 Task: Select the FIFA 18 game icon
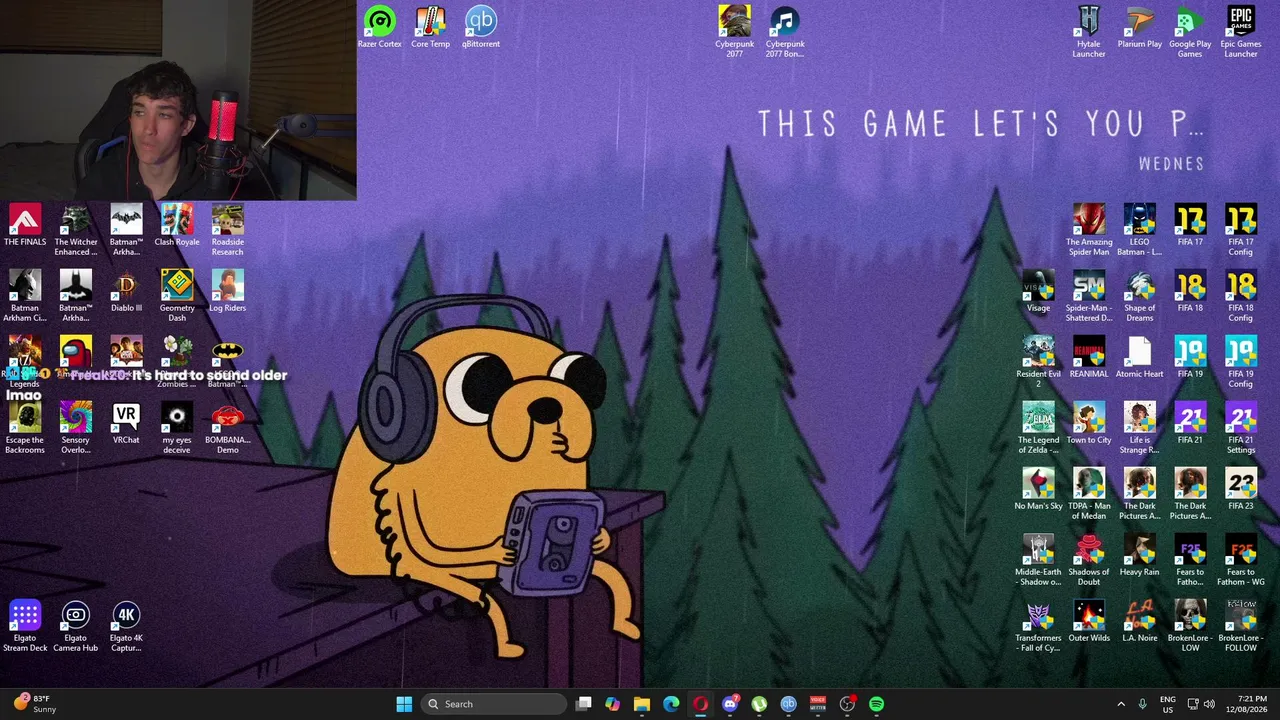pyautogui.click(x=1190, y=291)
